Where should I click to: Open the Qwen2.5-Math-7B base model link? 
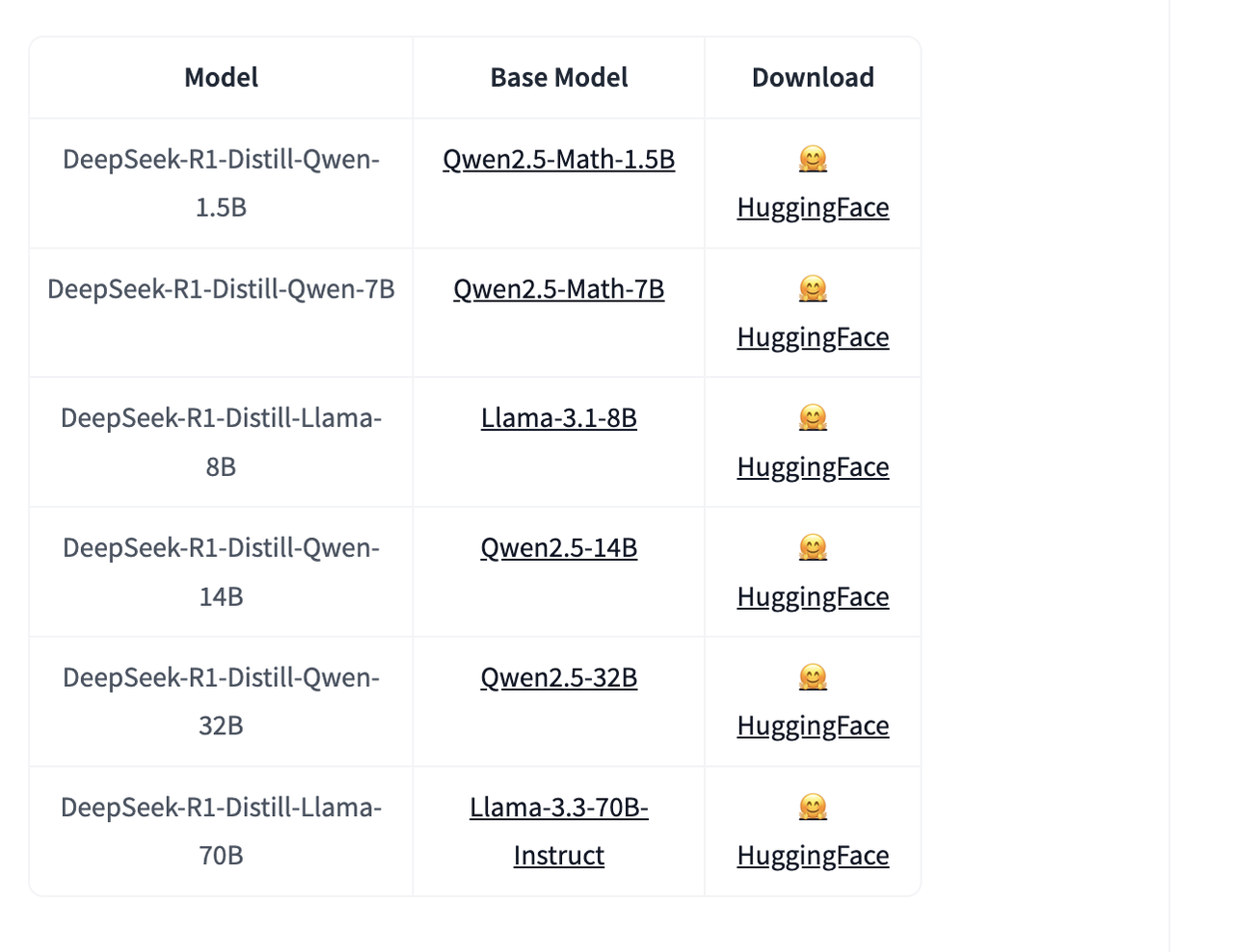point(558,289)
